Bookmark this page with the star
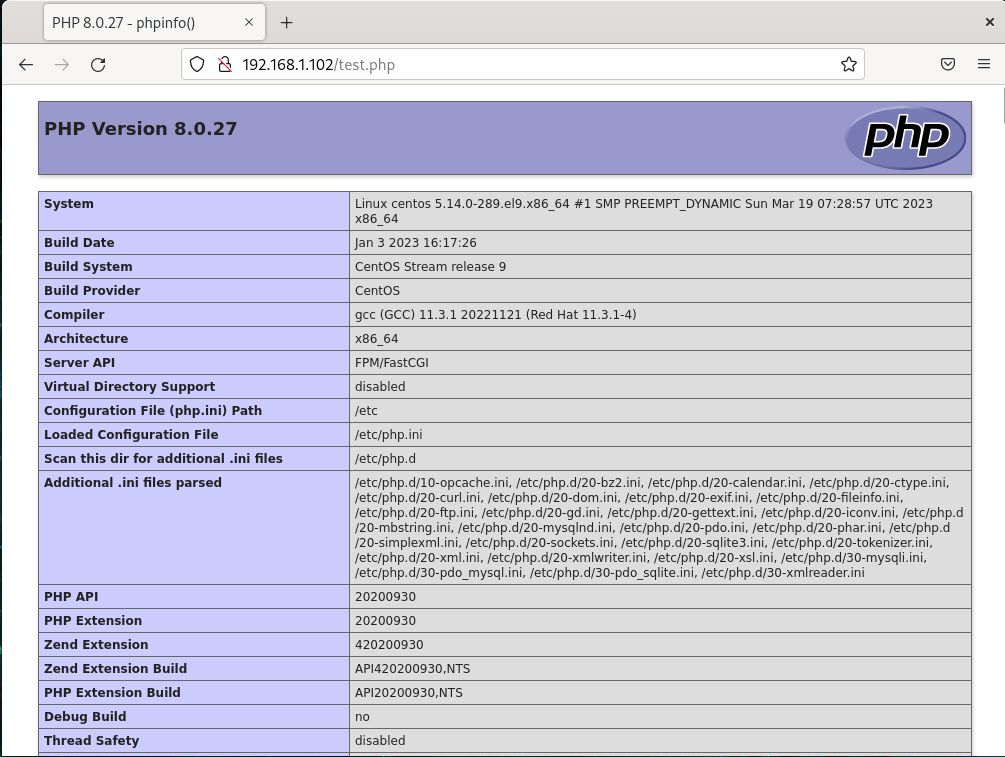1005x757 pixels. point(849,64)
